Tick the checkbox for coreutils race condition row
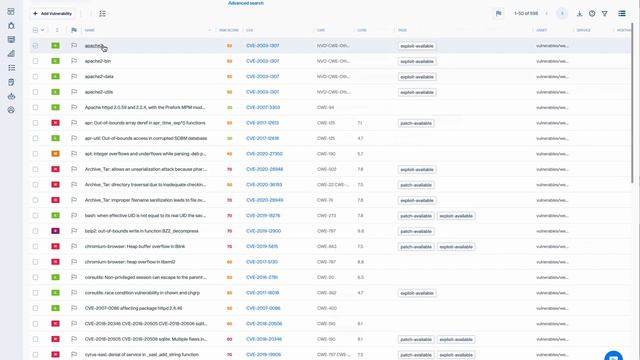This screenshot has height=360, width=640. tap(36, 293)
